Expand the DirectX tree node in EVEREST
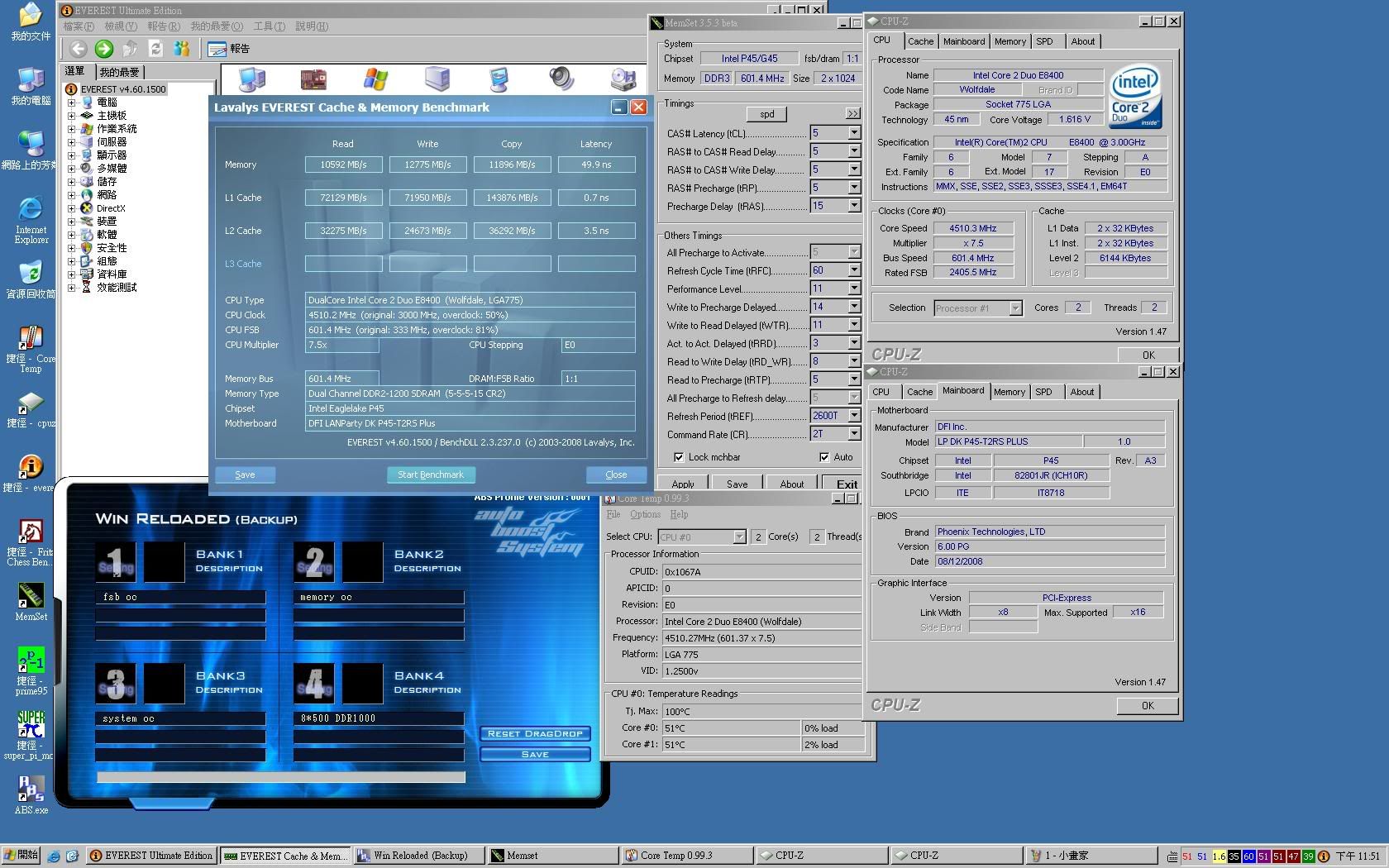Image resolution: width=1389 pixels, height=868 pixels. click(71, 208)
